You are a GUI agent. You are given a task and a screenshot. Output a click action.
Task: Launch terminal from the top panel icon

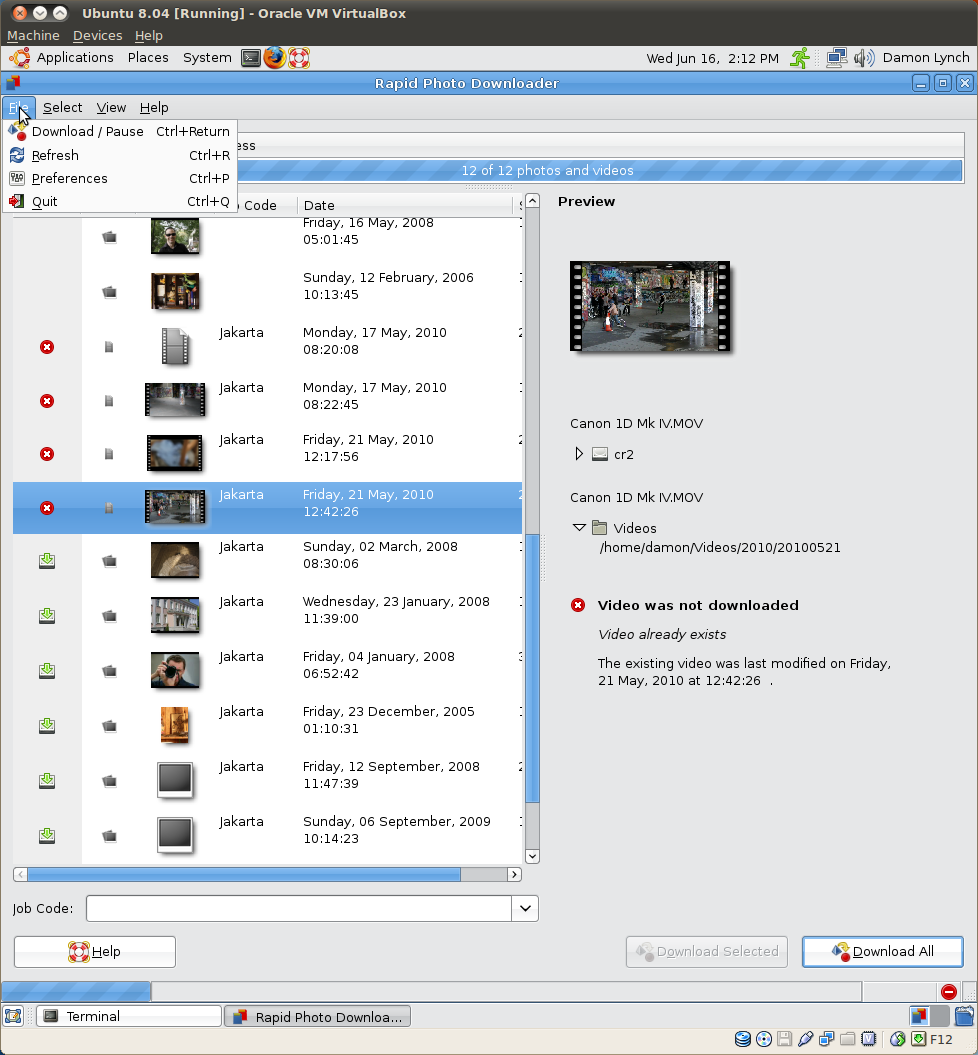pos(251,58)
